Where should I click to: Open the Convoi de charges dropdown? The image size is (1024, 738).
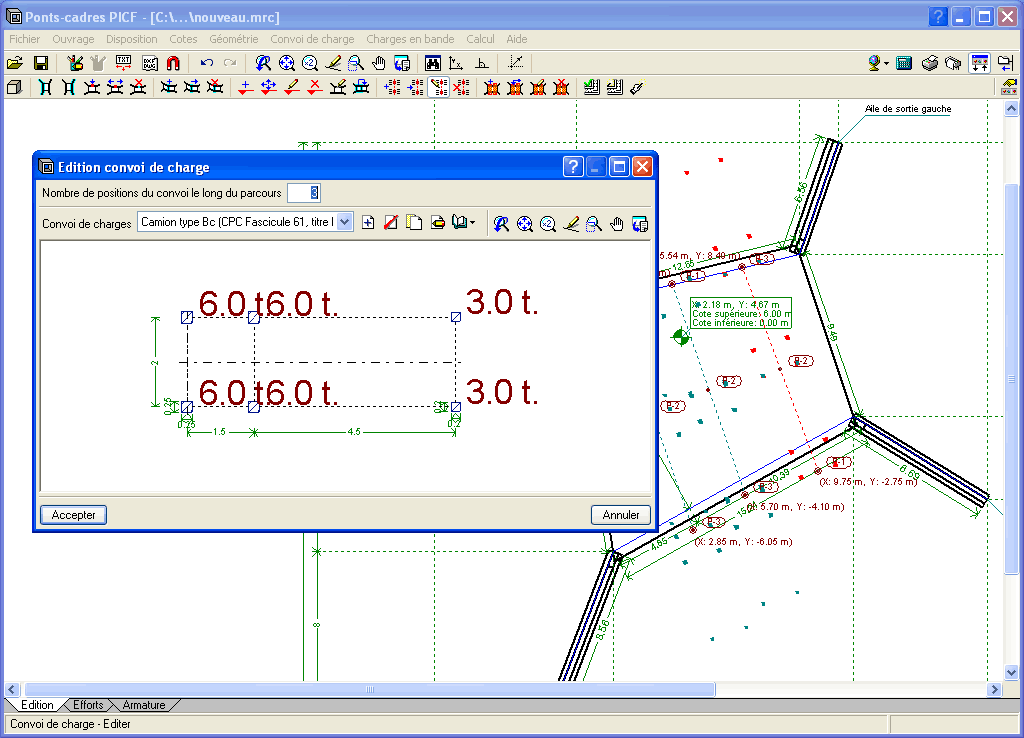tap(345, 222)
